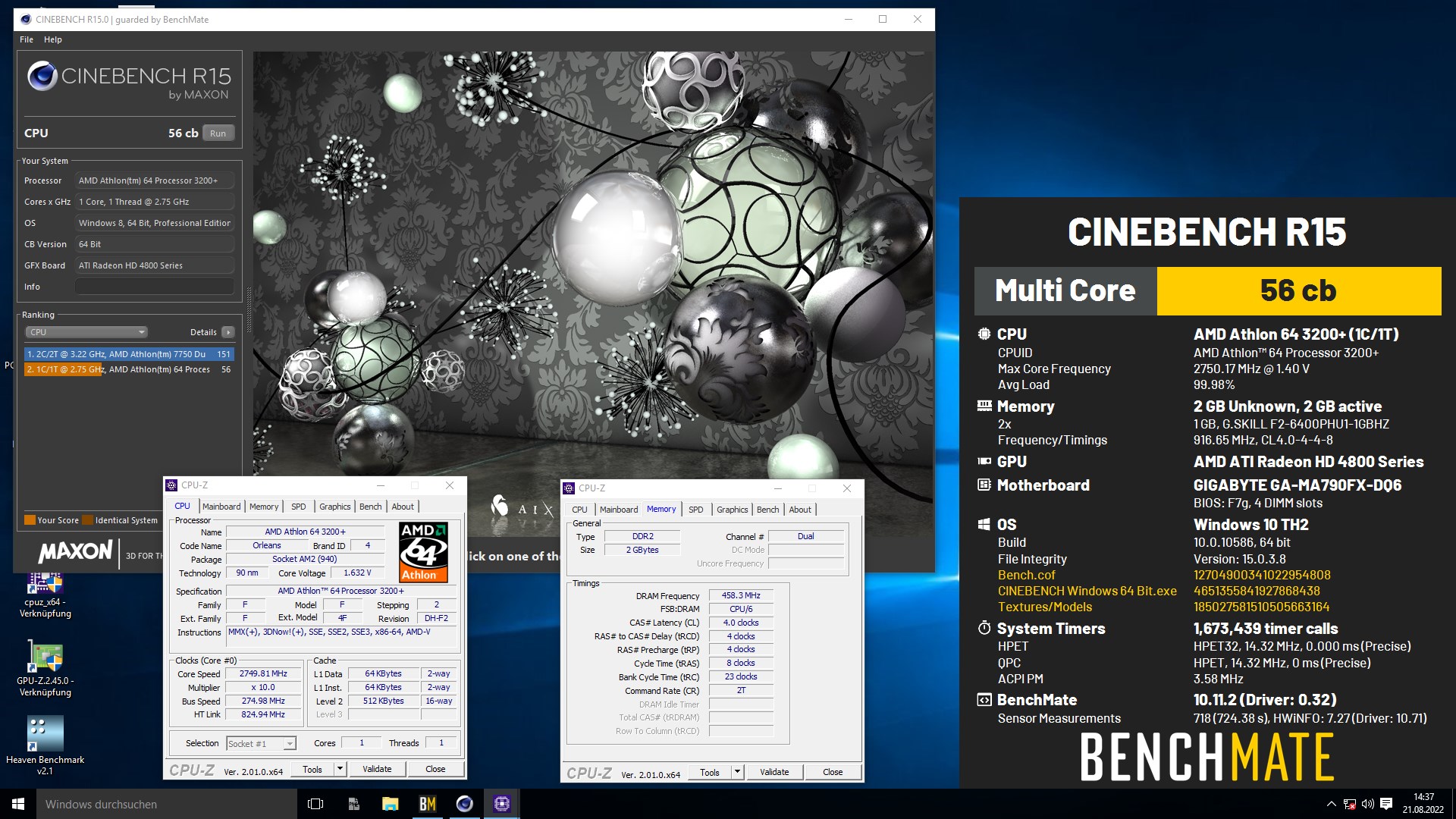1456x819 pixels.
Task: Select ranking entry 1C/1T Athlon 64
Action: tap(129, 369)
